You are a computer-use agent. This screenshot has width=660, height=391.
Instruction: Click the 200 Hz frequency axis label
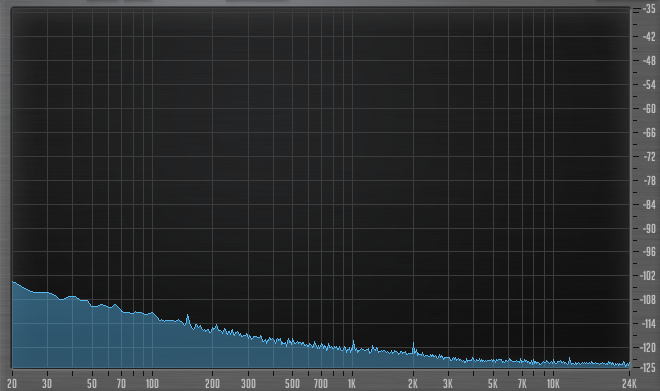pos(212,383)
